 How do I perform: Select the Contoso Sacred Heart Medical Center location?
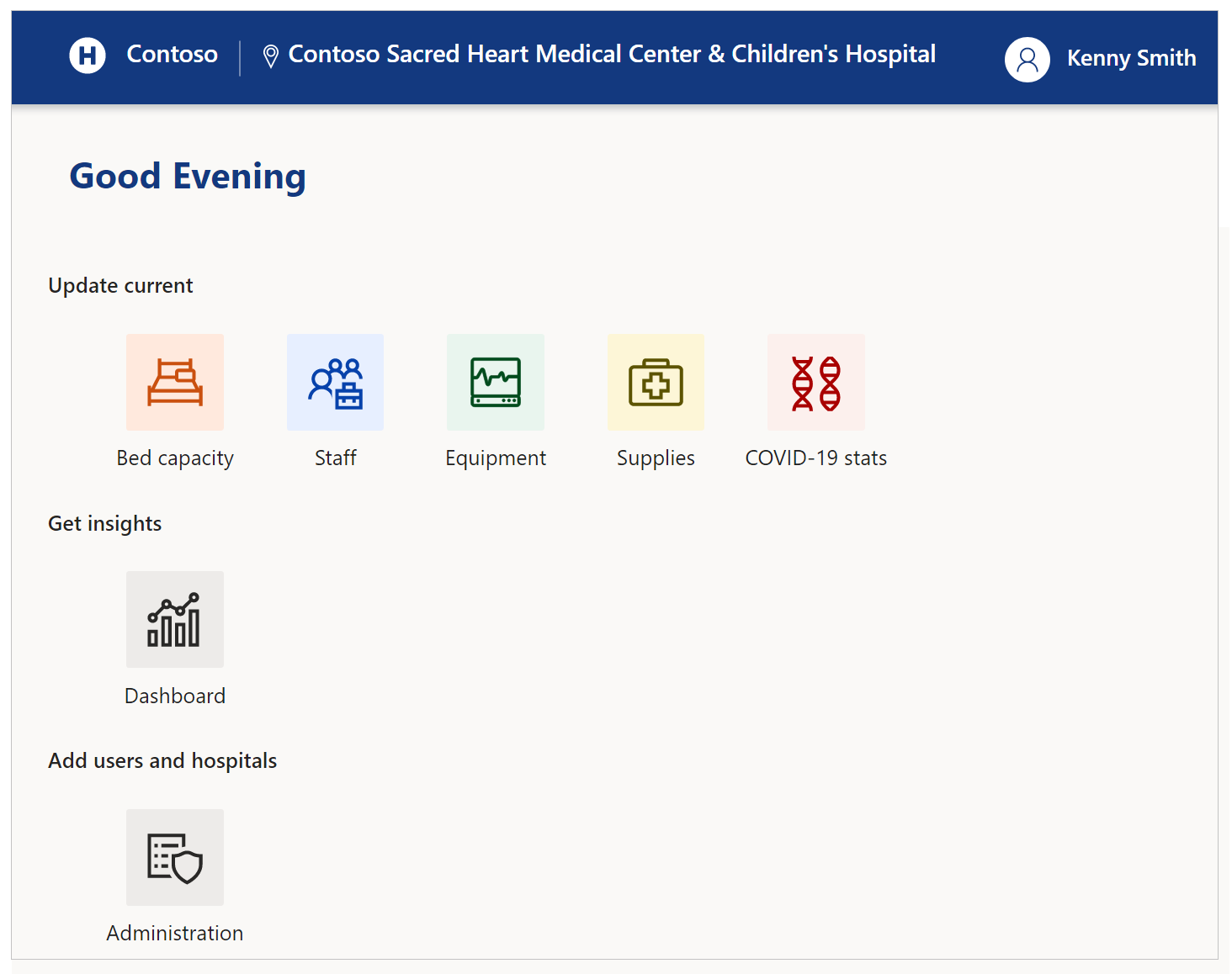pos(612,55)
